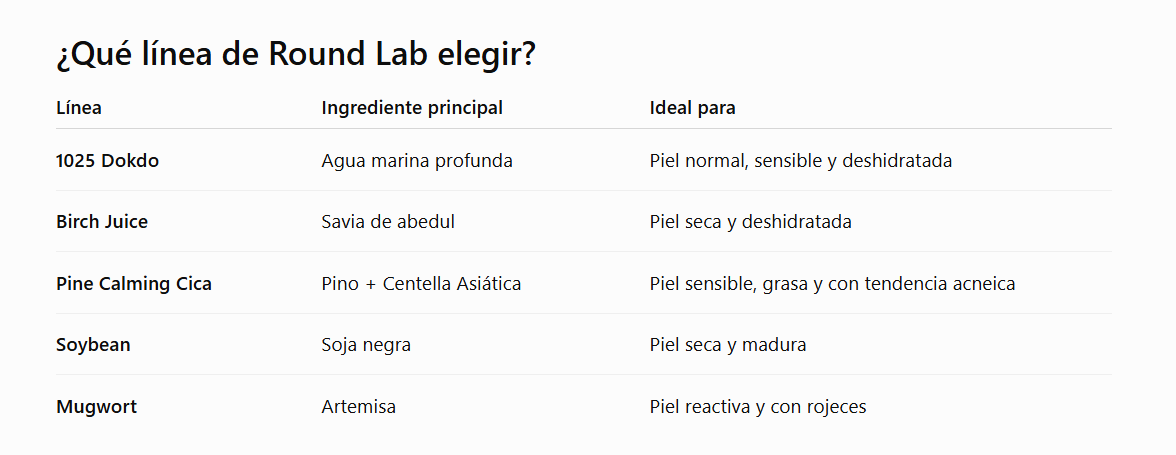
Task: Select the 'Agua marina profunda' ingredient cell
Action: pyautogui.click(x=417, y=160)
